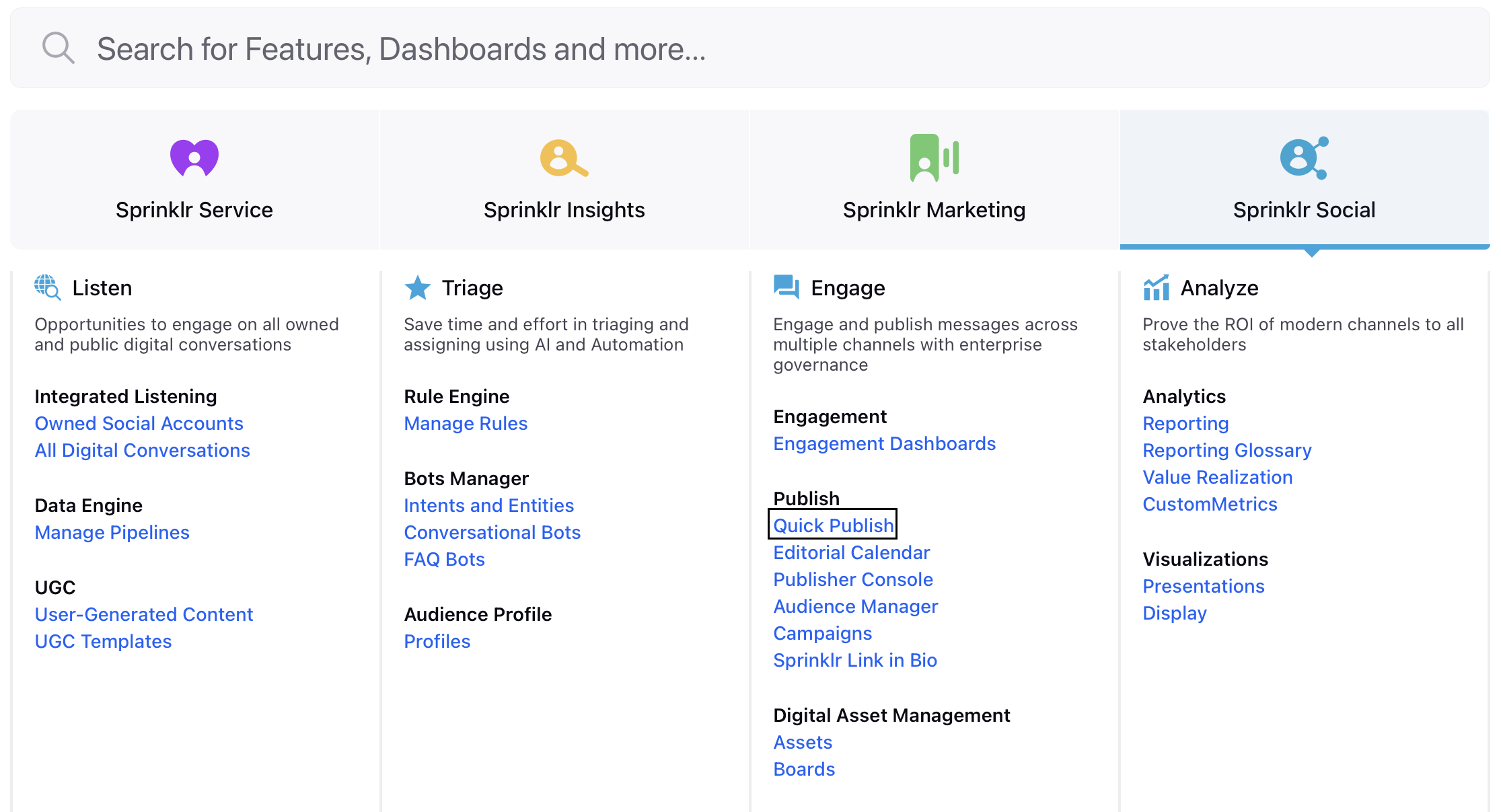Open Owned Social Accounts
1501x812 pixels.
point(139,423)
